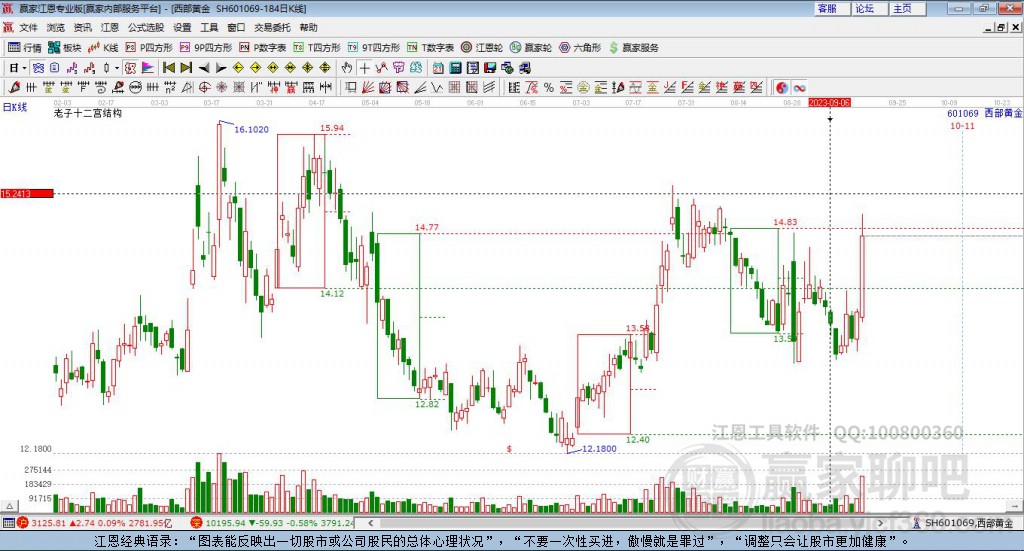This screenshot has width=1024, height=551.
Task: Switch to the K线 chart view
Action: click(x=103, y=48)
